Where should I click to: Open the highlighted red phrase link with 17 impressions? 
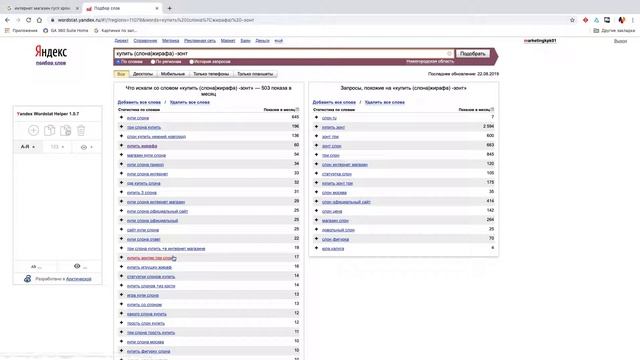(150, 258)
